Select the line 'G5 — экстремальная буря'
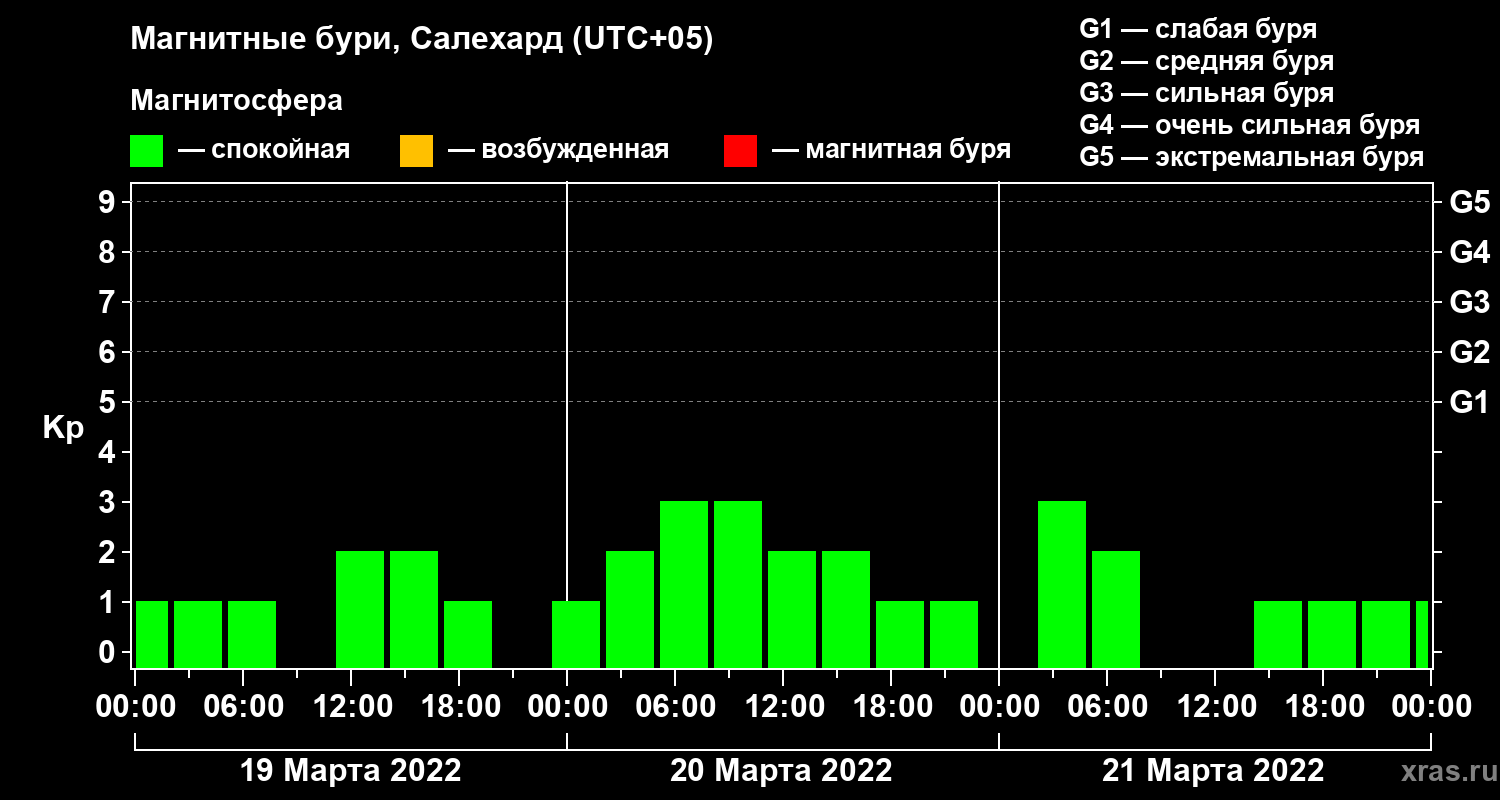This screenshot has height=800, width=1500. tap(1252, 158)
